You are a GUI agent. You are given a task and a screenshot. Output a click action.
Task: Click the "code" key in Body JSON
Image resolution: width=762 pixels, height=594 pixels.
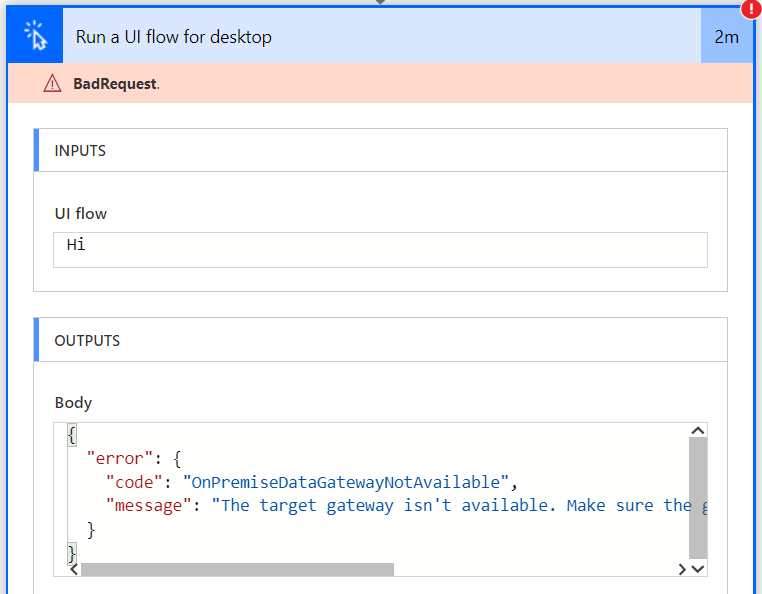(x=135, y=482)
